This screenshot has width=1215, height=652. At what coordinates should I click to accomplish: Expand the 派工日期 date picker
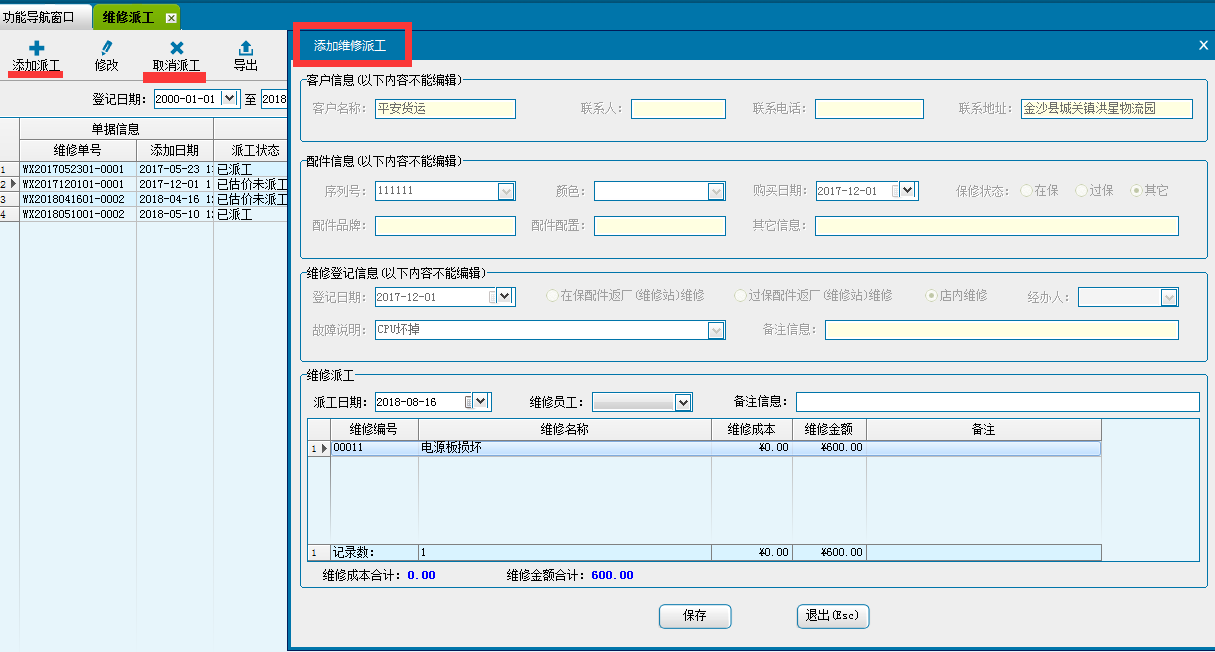point(482,402)
